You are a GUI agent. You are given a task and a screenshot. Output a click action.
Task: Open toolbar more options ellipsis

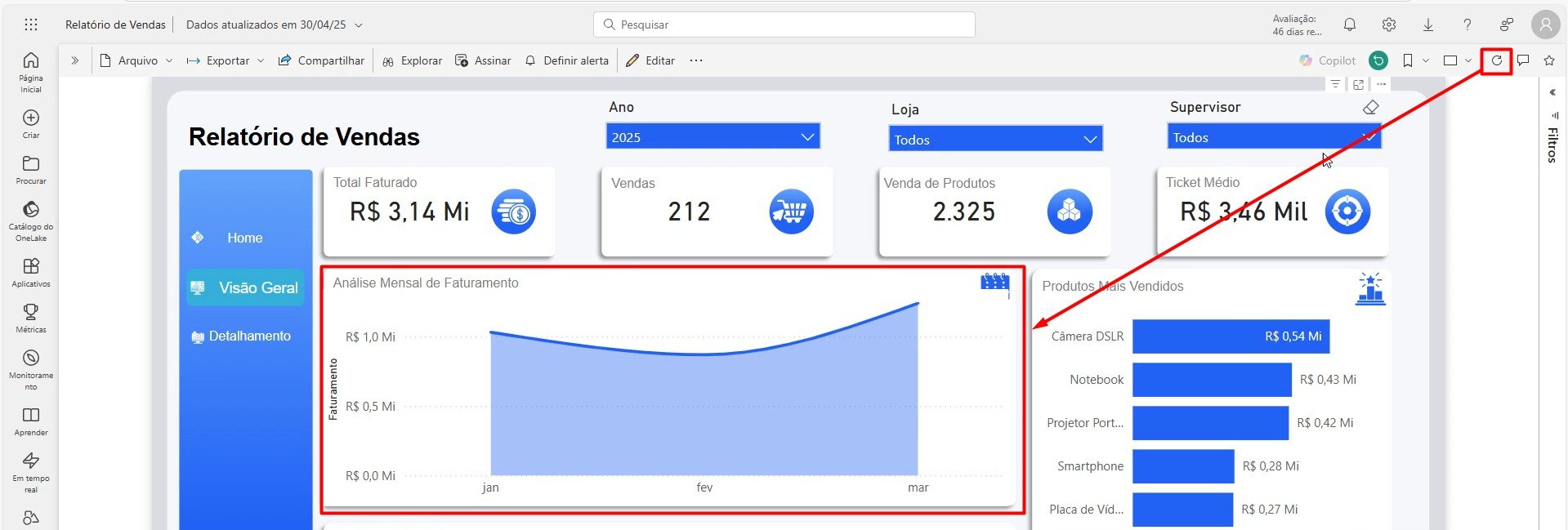(696, 60)
